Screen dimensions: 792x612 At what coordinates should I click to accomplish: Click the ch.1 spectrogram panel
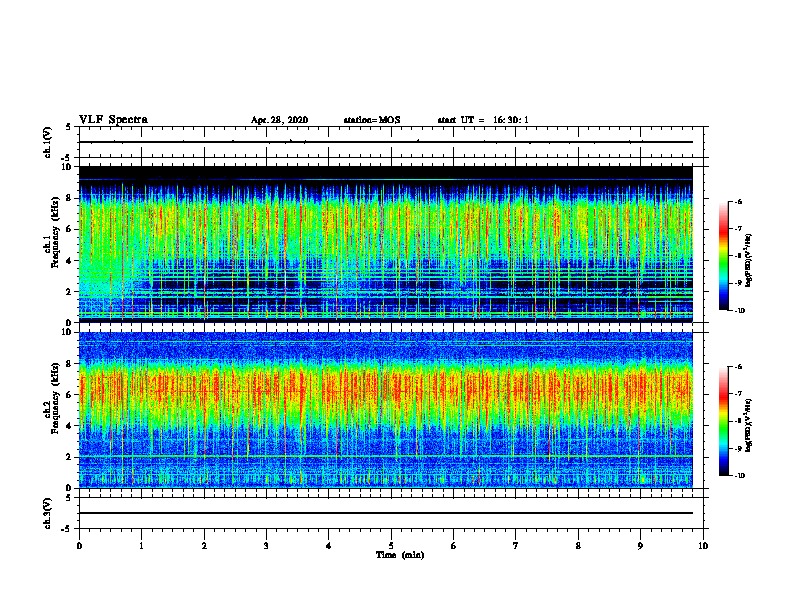(x=386, y=244)
